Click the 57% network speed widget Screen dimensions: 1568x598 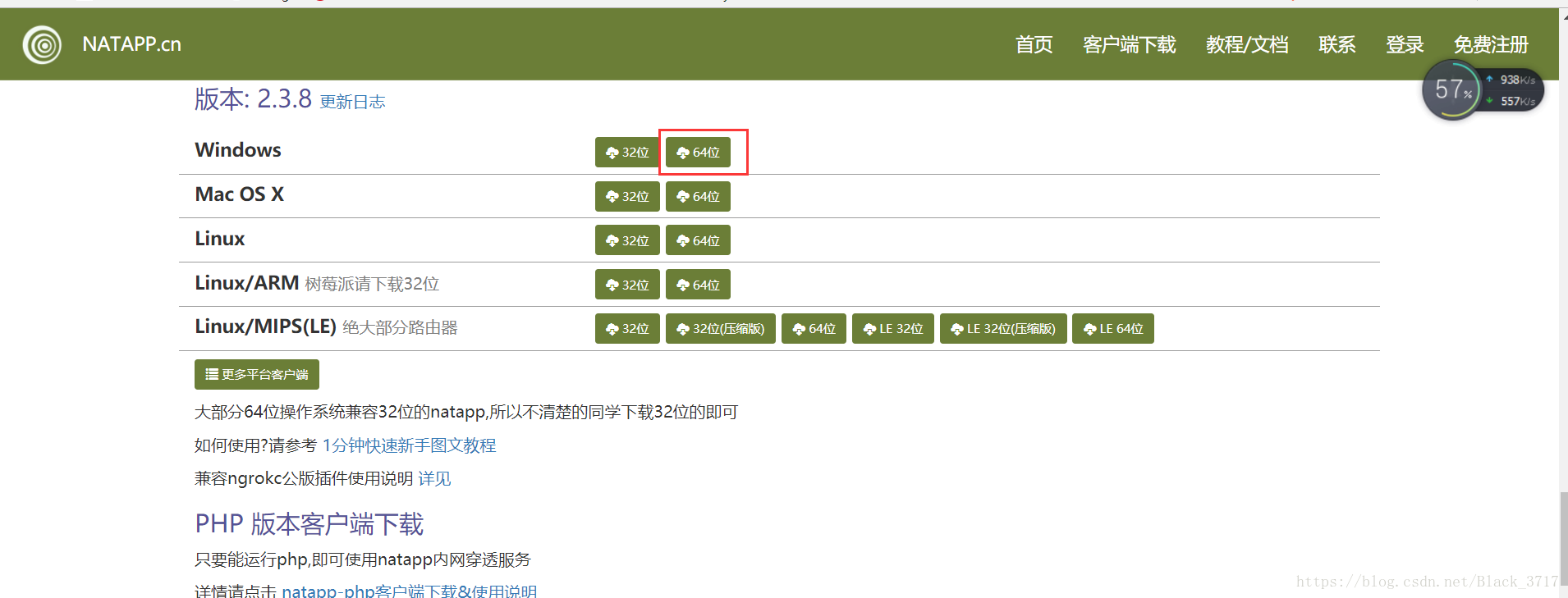click(1483, 90)
